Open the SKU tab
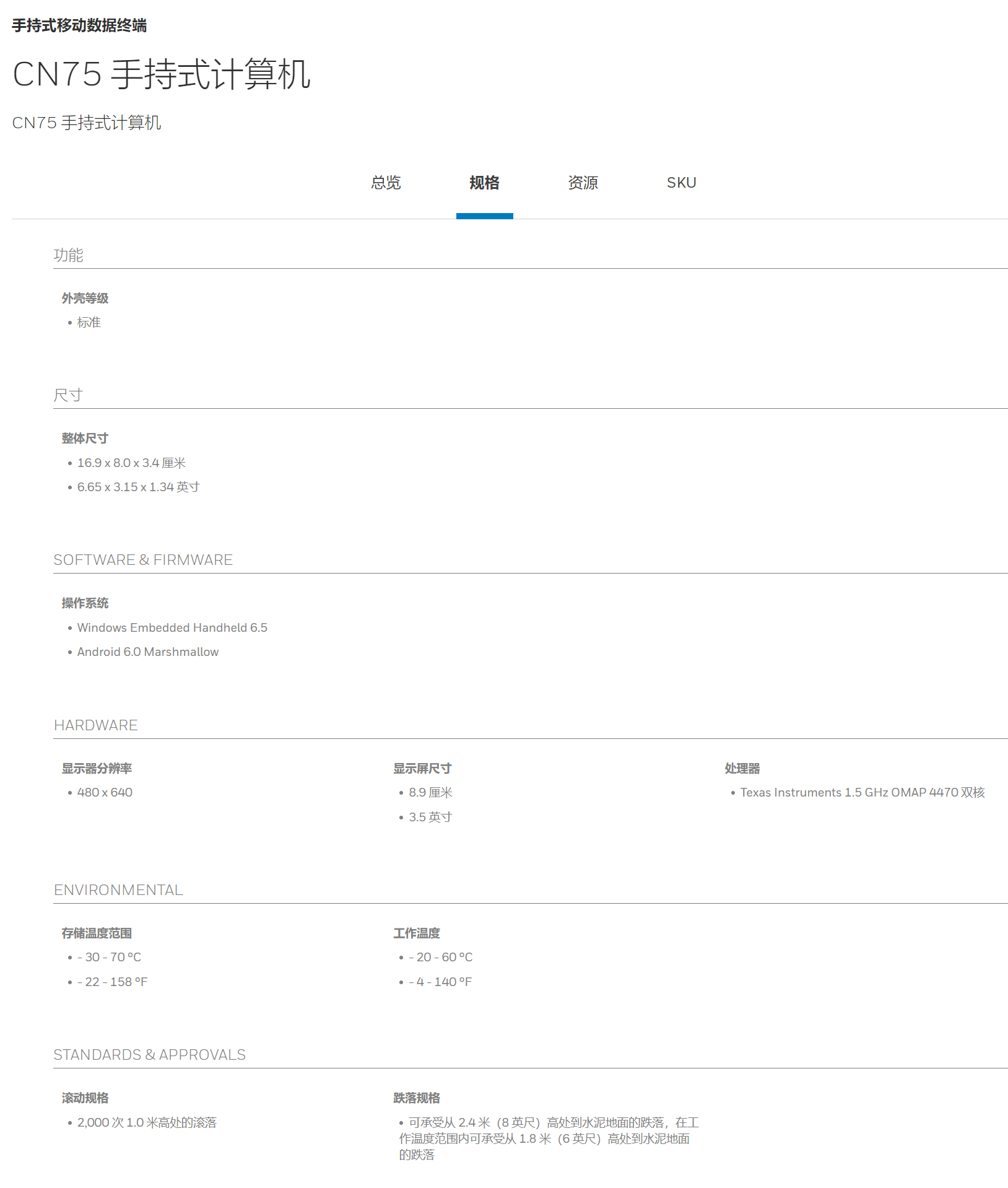 [681, 183]
